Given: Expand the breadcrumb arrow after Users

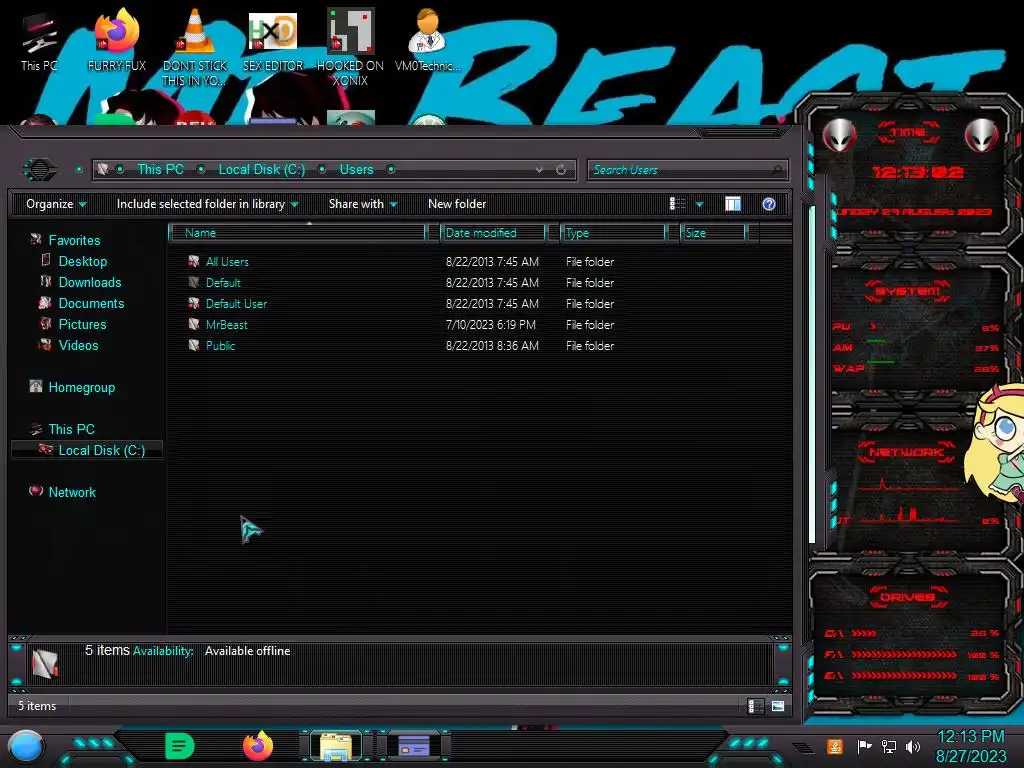Looking at the screenshot, I should [391, 170].
